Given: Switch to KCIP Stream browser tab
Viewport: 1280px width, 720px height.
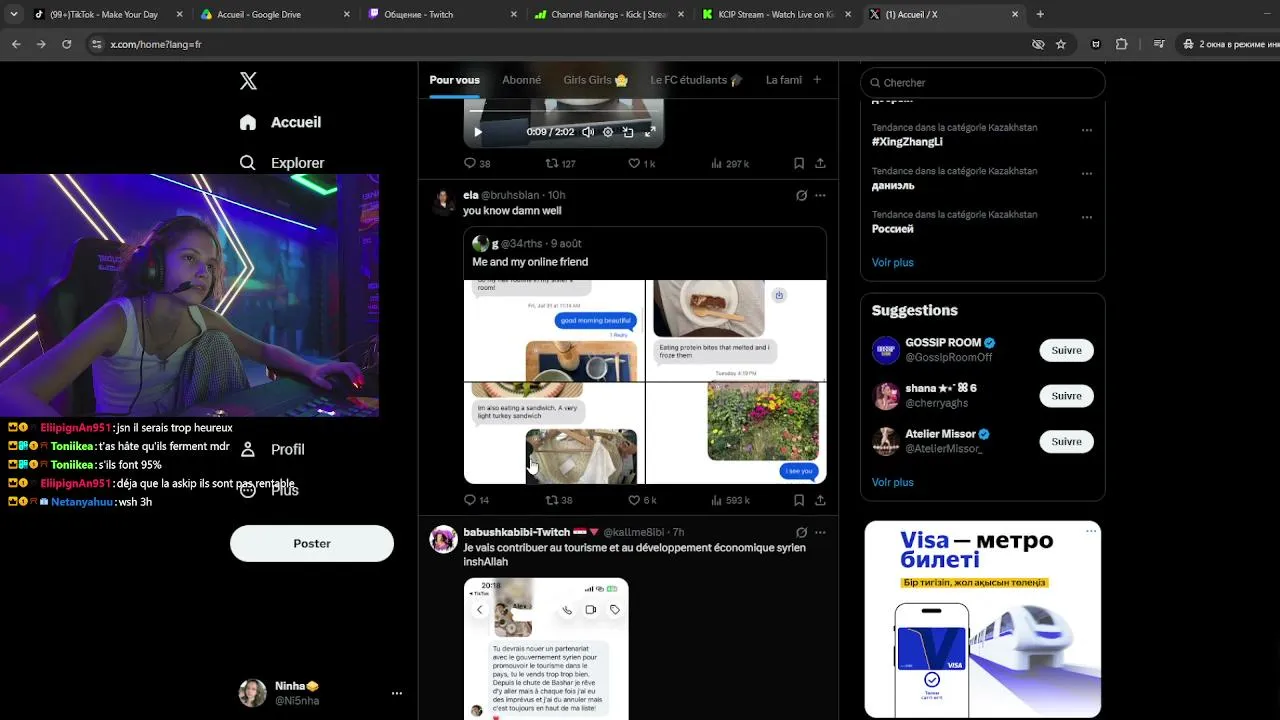Looking at the screenshot, I should [x=775, y=15].
